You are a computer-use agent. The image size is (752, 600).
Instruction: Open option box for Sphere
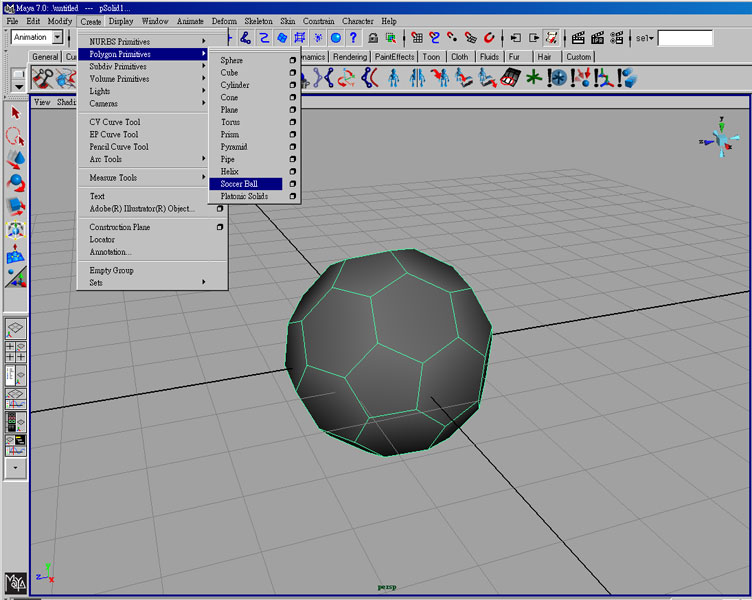[293, 60]
